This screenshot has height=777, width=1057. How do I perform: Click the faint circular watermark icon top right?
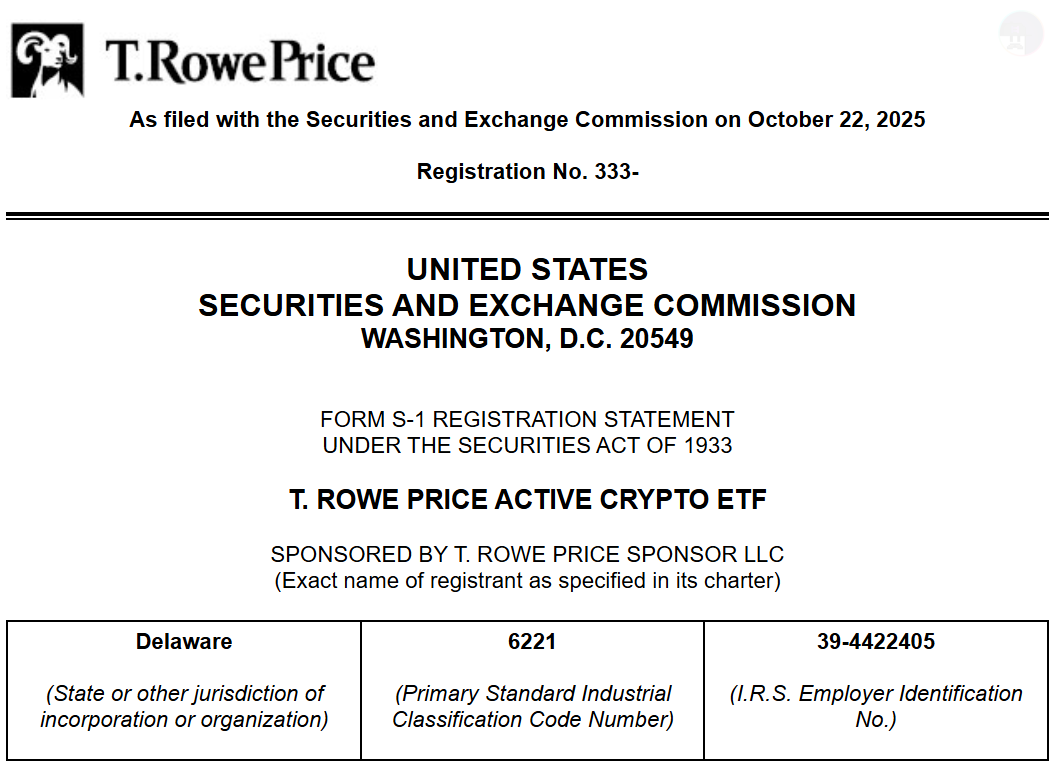[1021, 33]
